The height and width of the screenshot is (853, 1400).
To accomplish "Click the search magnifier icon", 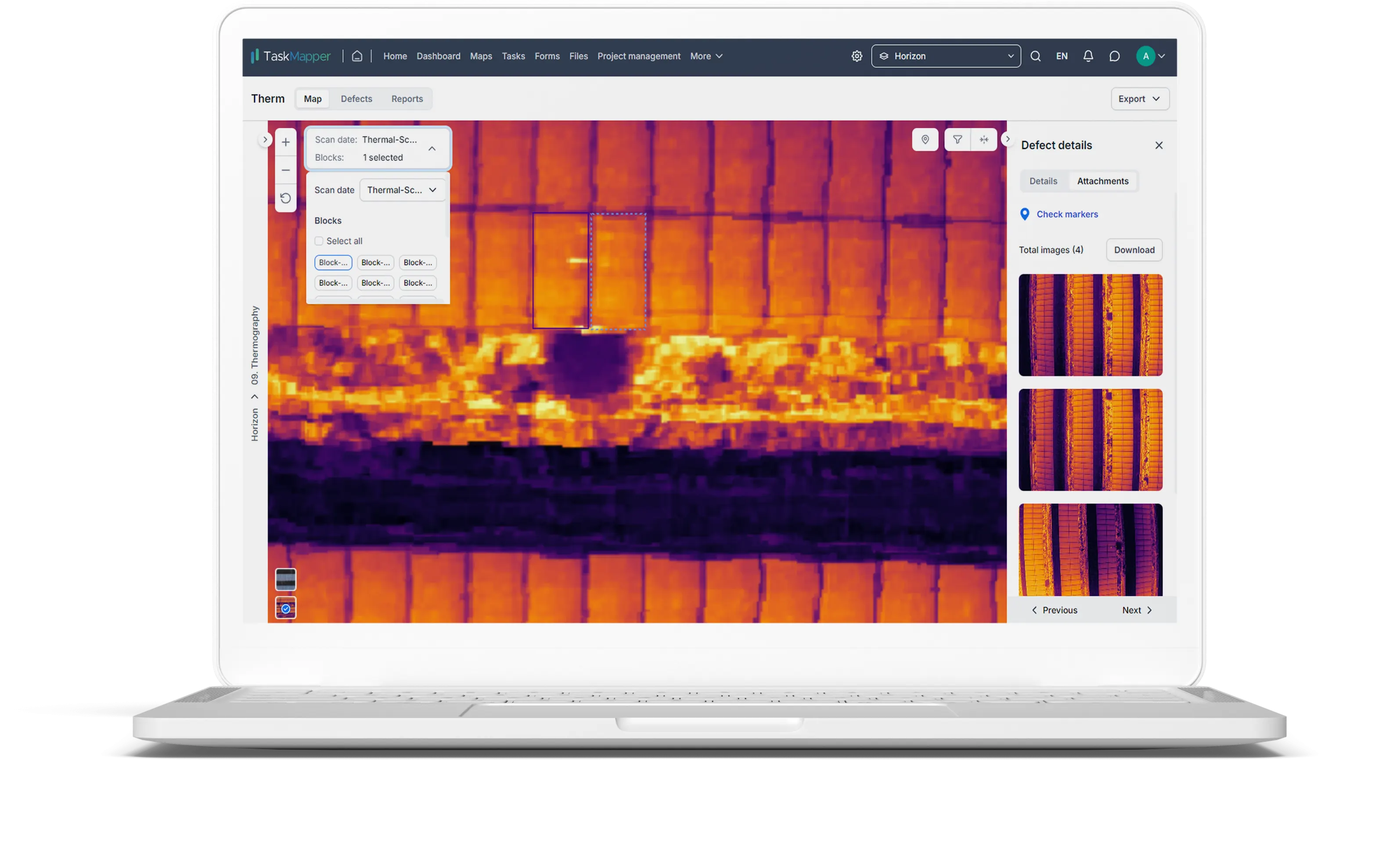I will [x=1035, y=56].
